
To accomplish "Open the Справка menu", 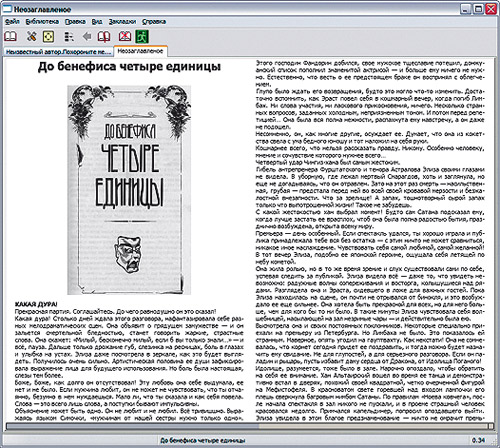I will coord(154,22).
